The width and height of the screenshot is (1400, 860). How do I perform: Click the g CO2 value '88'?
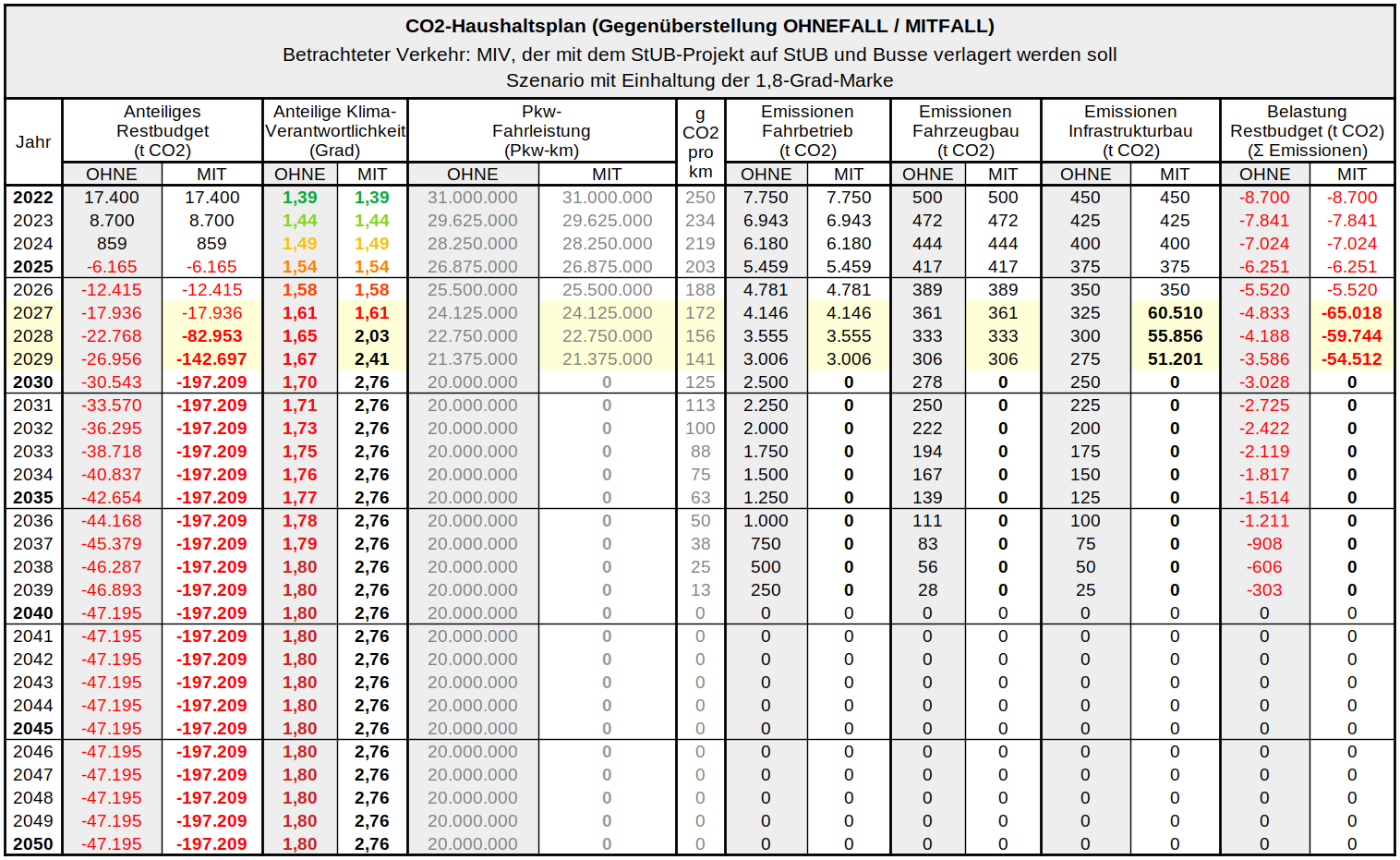[700, 452]
